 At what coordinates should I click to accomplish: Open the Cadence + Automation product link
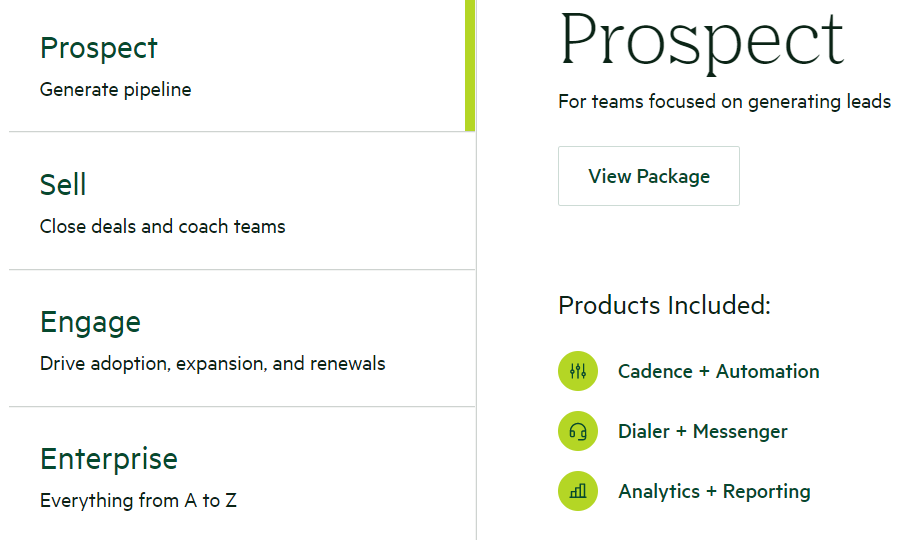(718, 371)
